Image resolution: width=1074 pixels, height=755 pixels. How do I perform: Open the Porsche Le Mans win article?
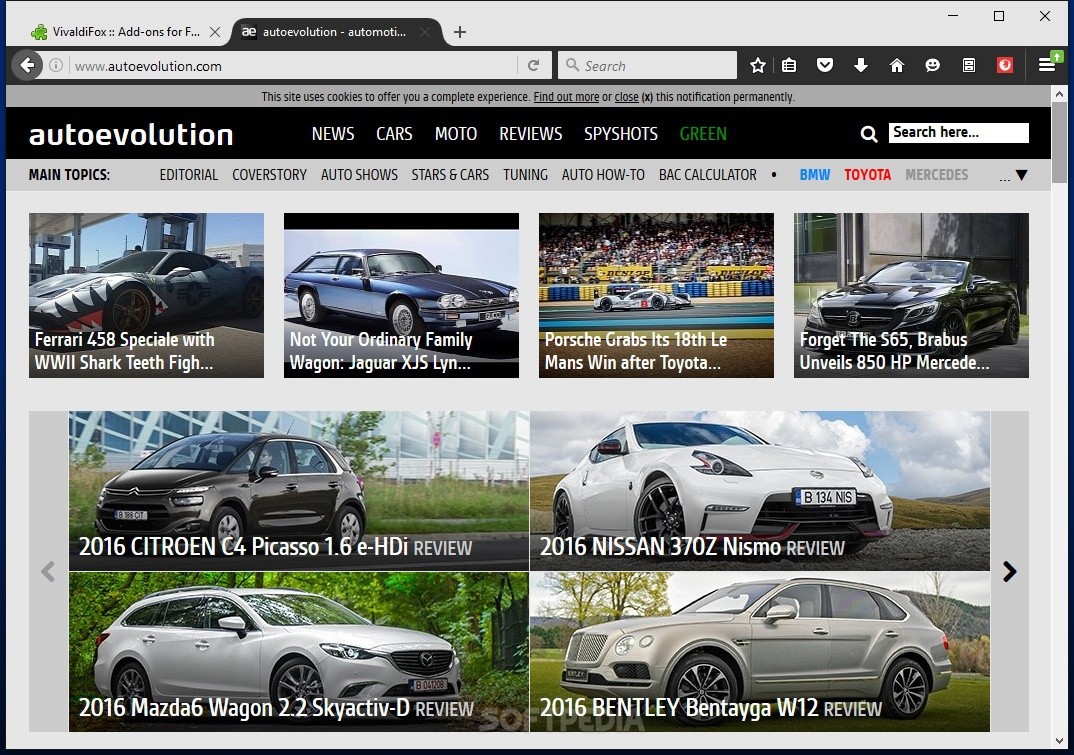pyautogui.click(x=656, y=295)
